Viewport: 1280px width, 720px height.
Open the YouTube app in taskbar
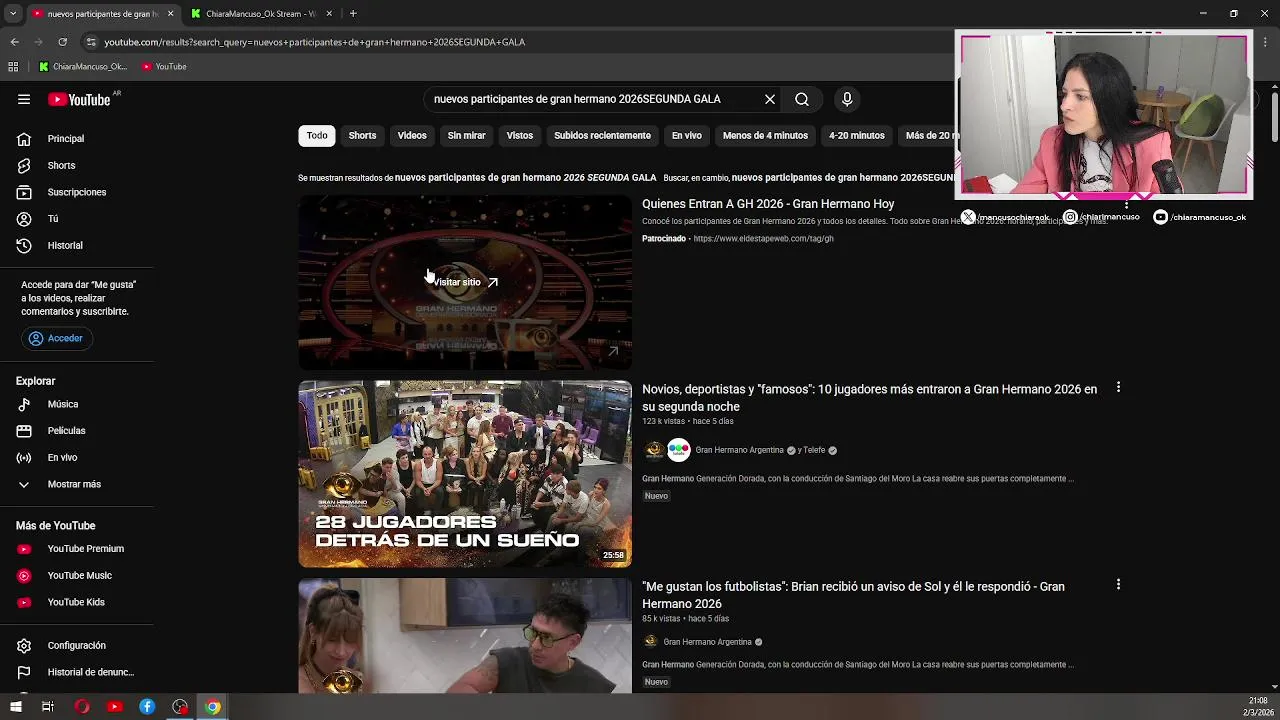114,707
